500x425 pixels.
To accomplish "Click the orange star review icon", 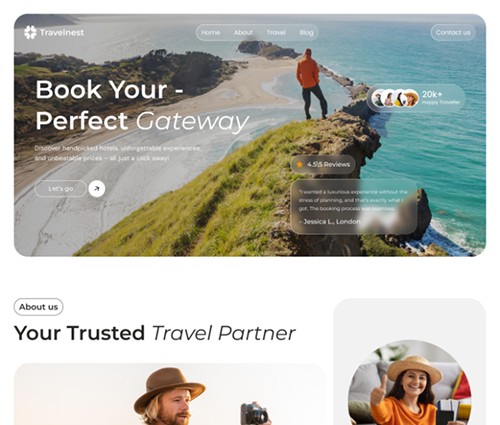I will pyautogui.click(x=299, y=164).
